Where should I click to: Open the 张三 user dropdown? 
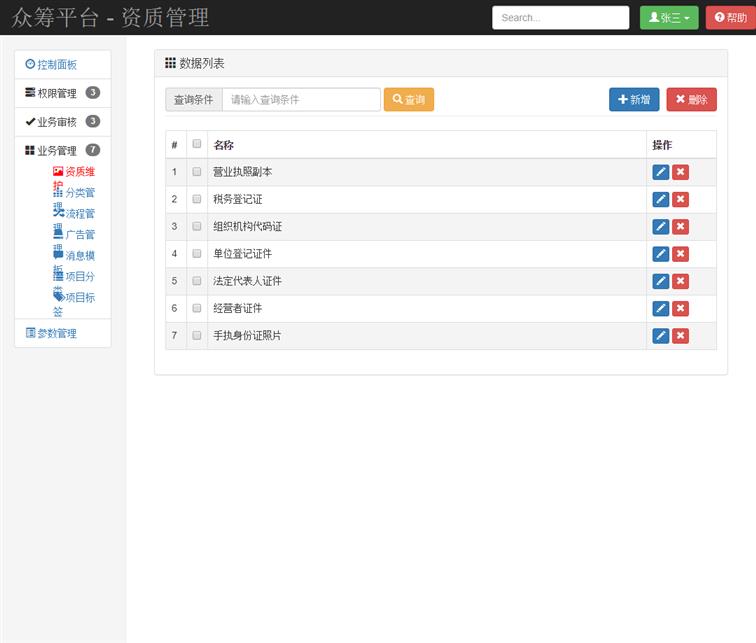pos(669,18)
